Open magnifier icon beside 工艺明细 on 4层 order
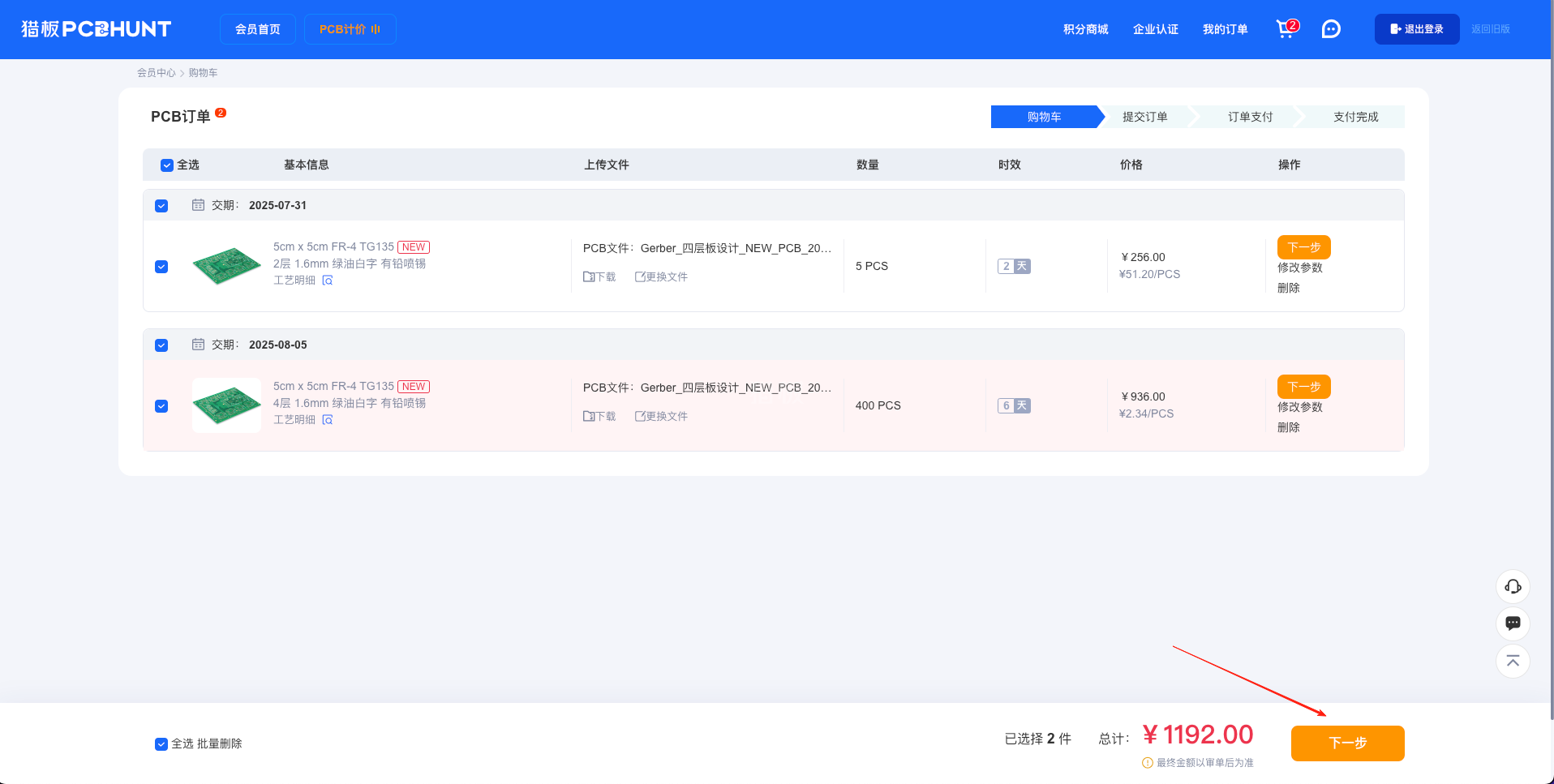Screen dimensions: 1554x784 [x=328, y=420]
